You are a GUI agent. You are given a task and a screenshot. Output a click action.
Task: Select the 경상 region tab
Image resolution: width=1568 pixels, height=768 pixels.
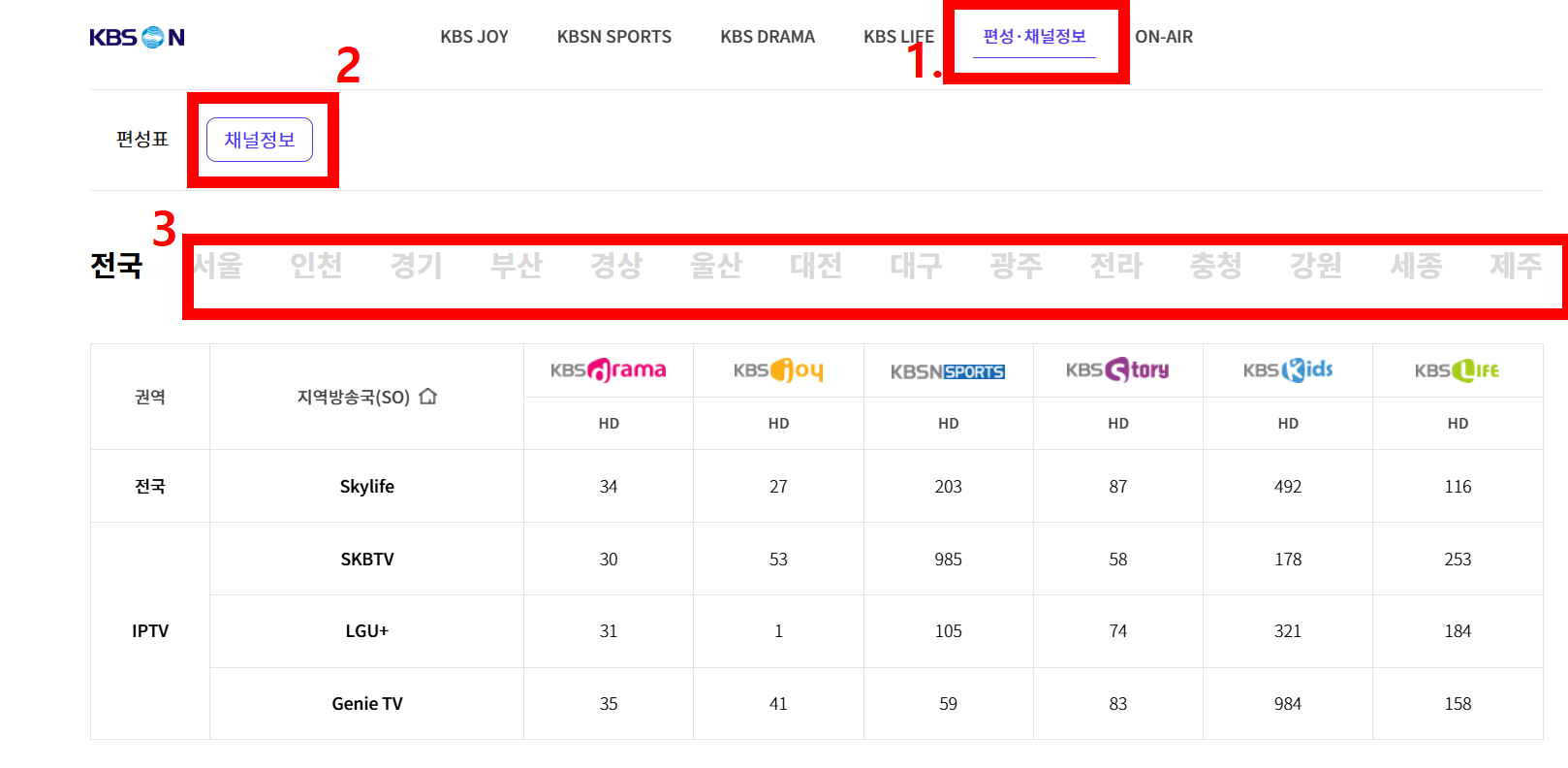(x=616, y=265)
